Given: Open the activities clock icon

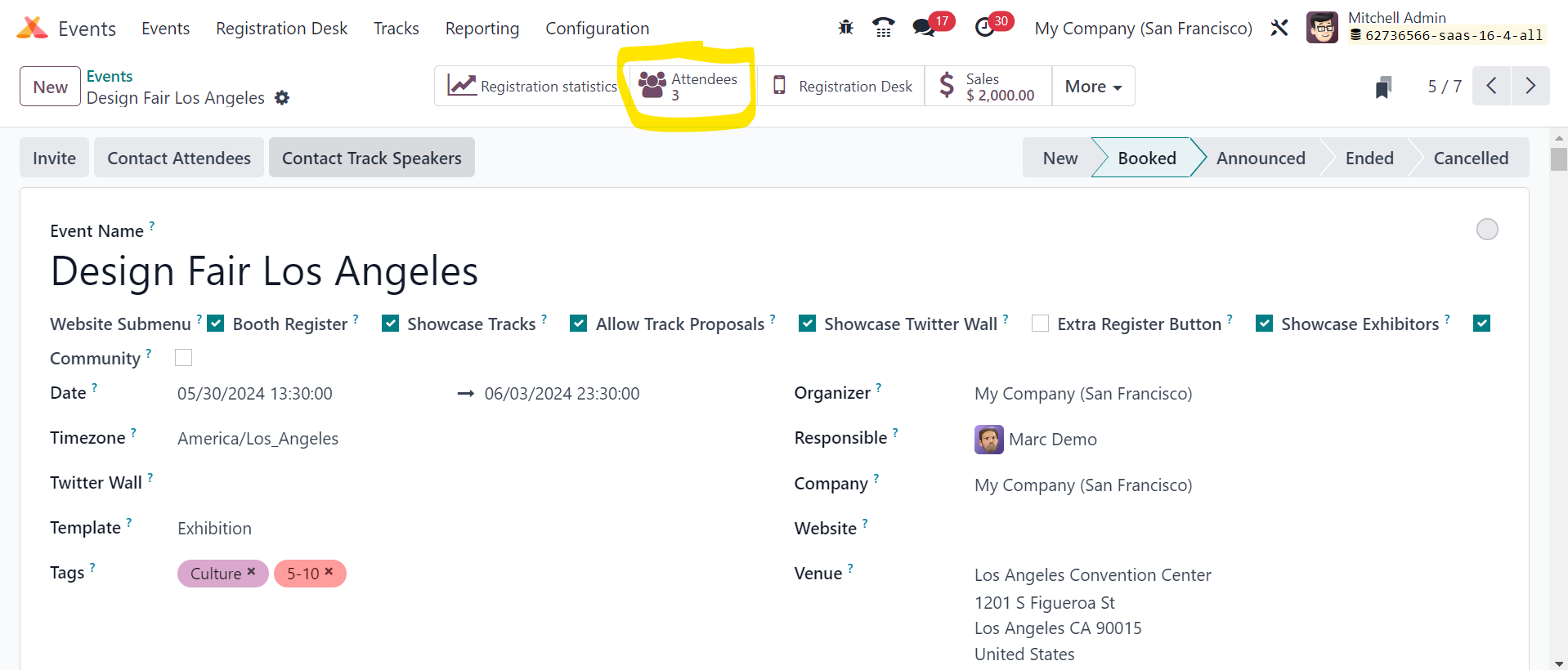Looking at the screenshot, I should pyautogui.click(x=985, y=28).
